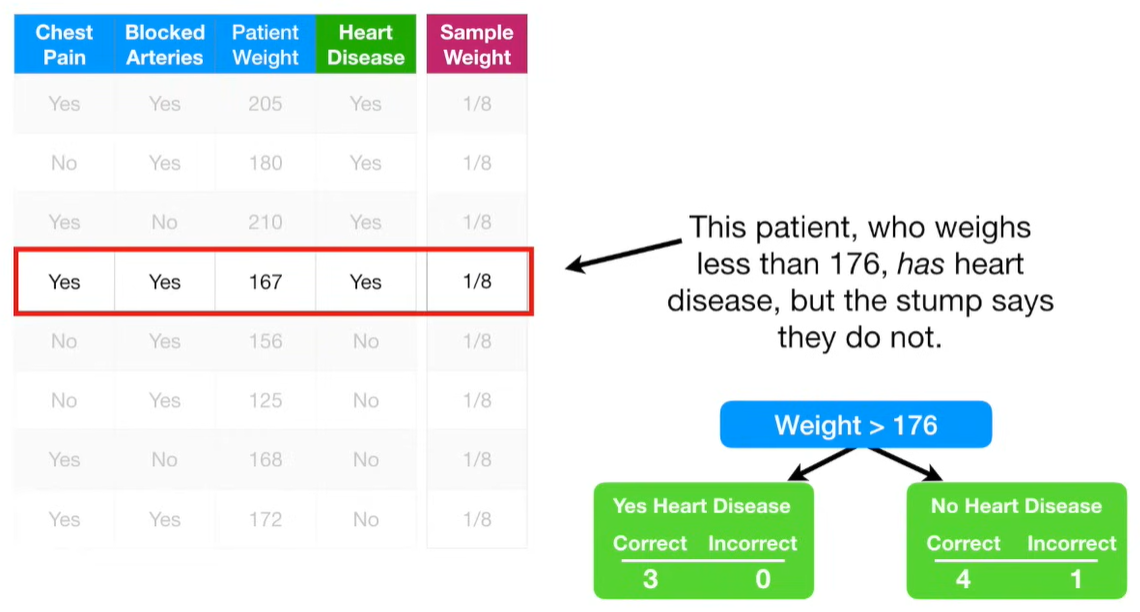Click patient weight 167 in highlighted row
1140x612 pixels.
(265, 282)
